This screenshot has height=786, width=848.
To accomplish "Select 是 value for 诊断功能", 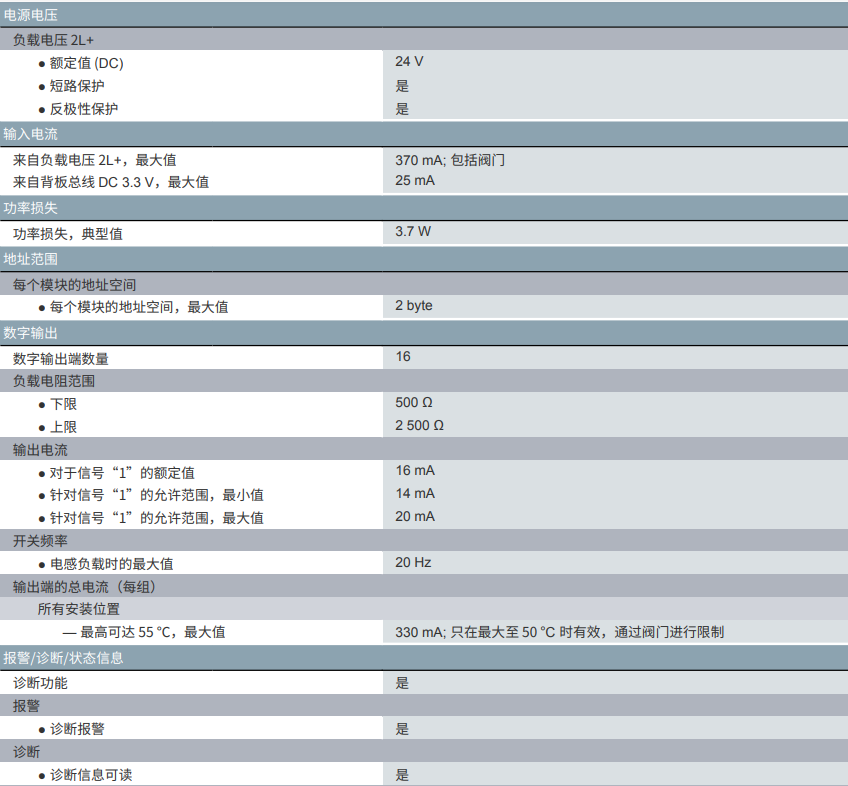I will [402, 683].
